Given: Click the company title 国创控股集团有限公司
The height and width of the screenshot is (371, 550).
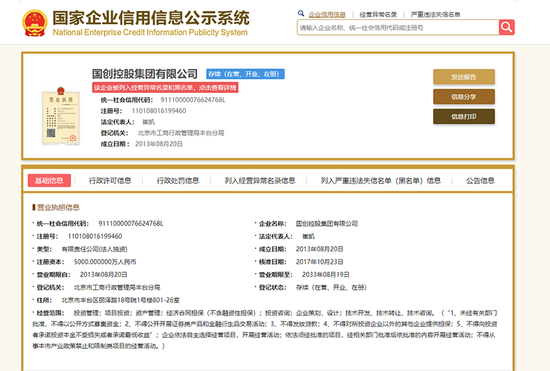Looking at the screenshot, I should pos(145,74).
